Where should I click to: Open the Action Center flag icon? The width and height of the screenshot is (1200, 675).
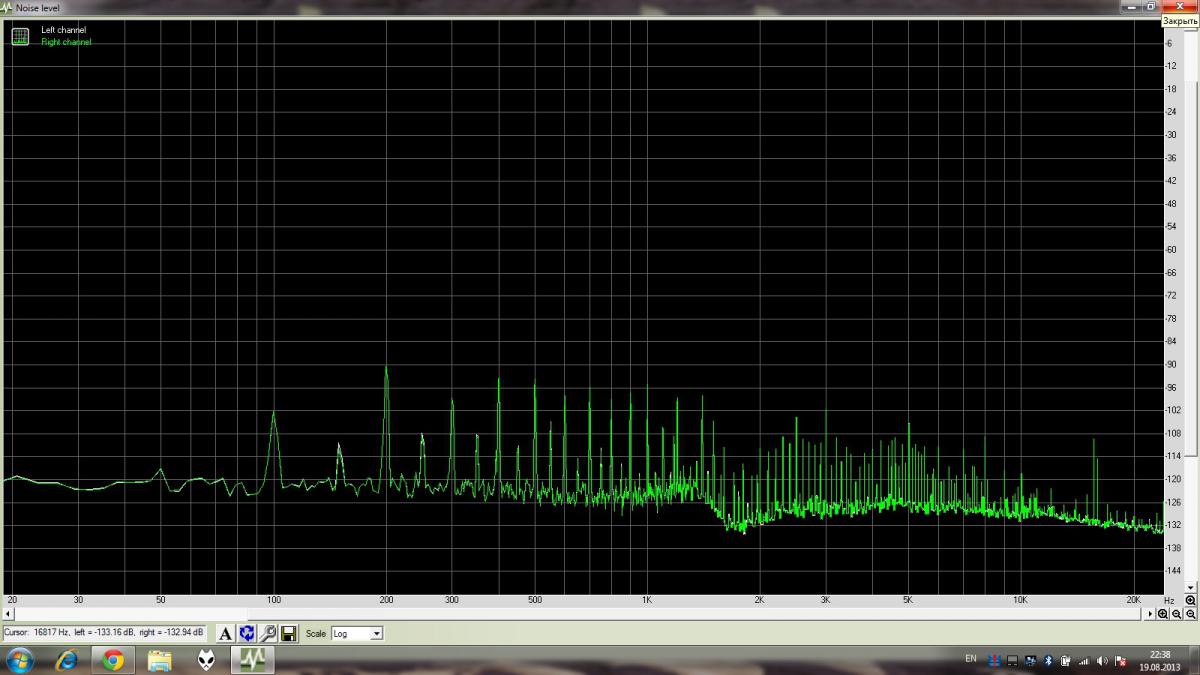pyautogui.click(x=1120, y=660)
